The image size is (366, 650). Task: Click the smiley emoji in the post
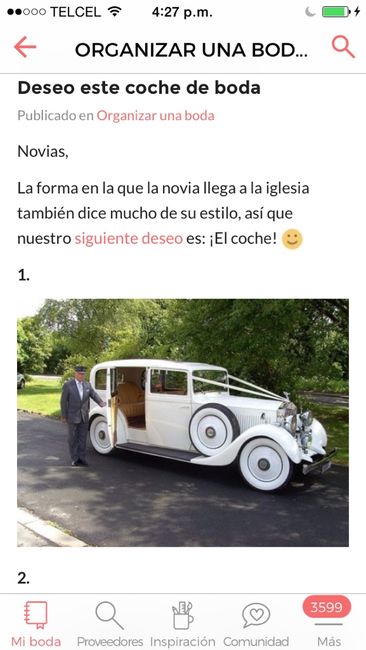click(292, 239)
